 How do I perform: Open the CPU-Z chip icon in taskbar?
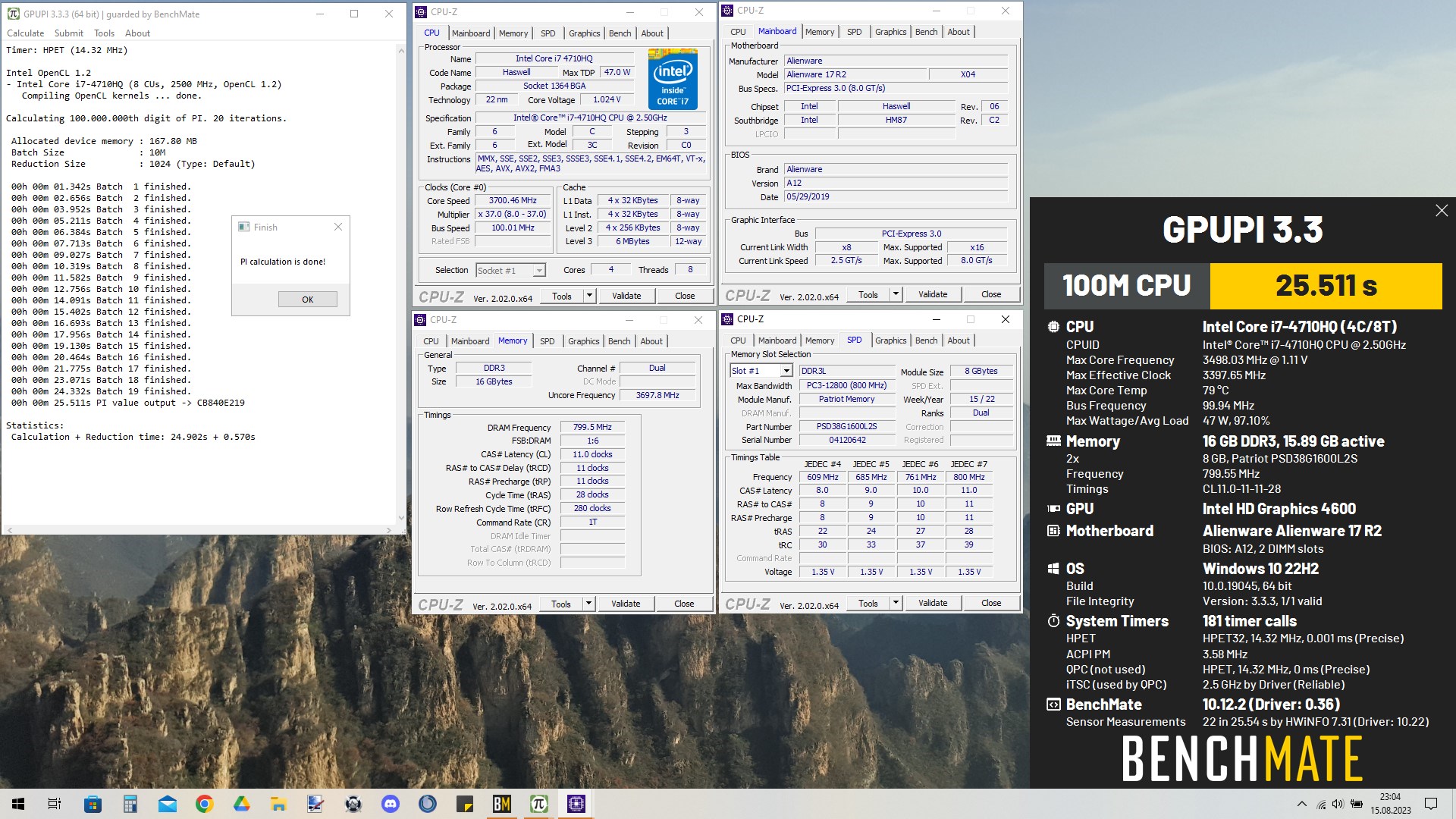576,804
